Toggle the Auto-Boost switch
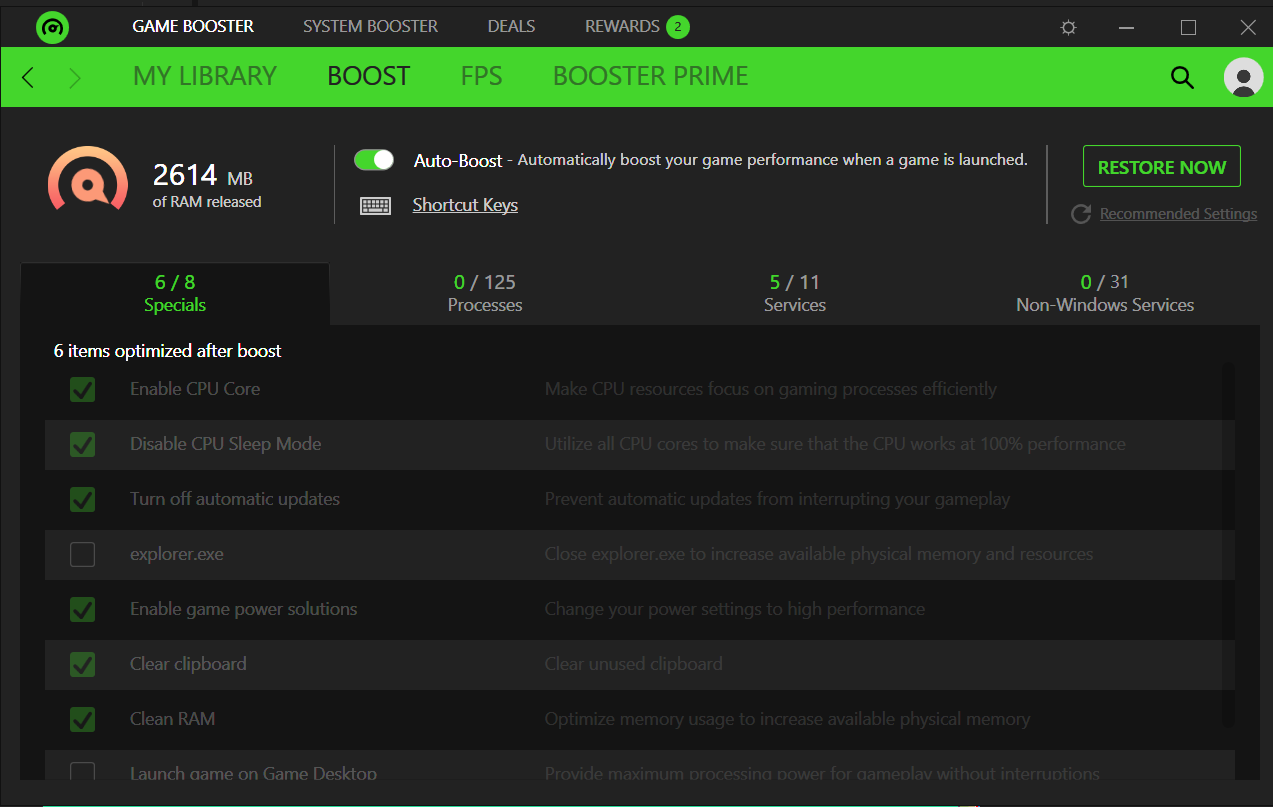The width and height of the screenshot is (1273, 807). pyautogui.click(x=374, y=160)
